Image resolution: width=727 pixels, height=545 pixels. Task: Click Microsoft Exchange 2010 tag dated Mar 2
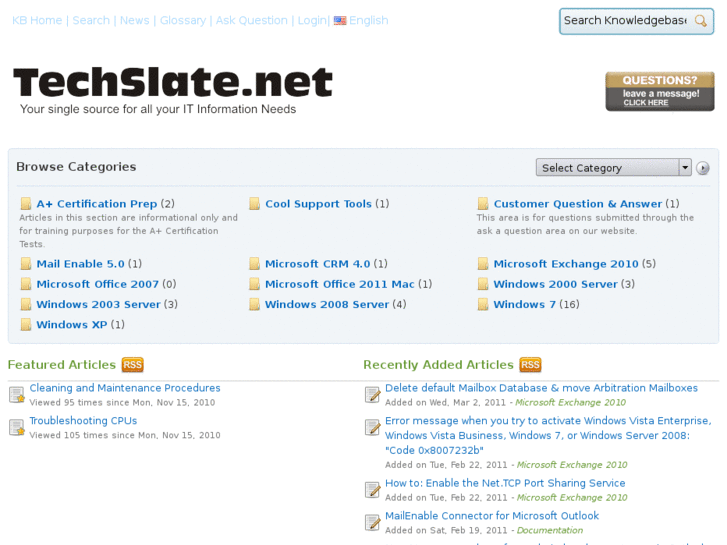570,402
